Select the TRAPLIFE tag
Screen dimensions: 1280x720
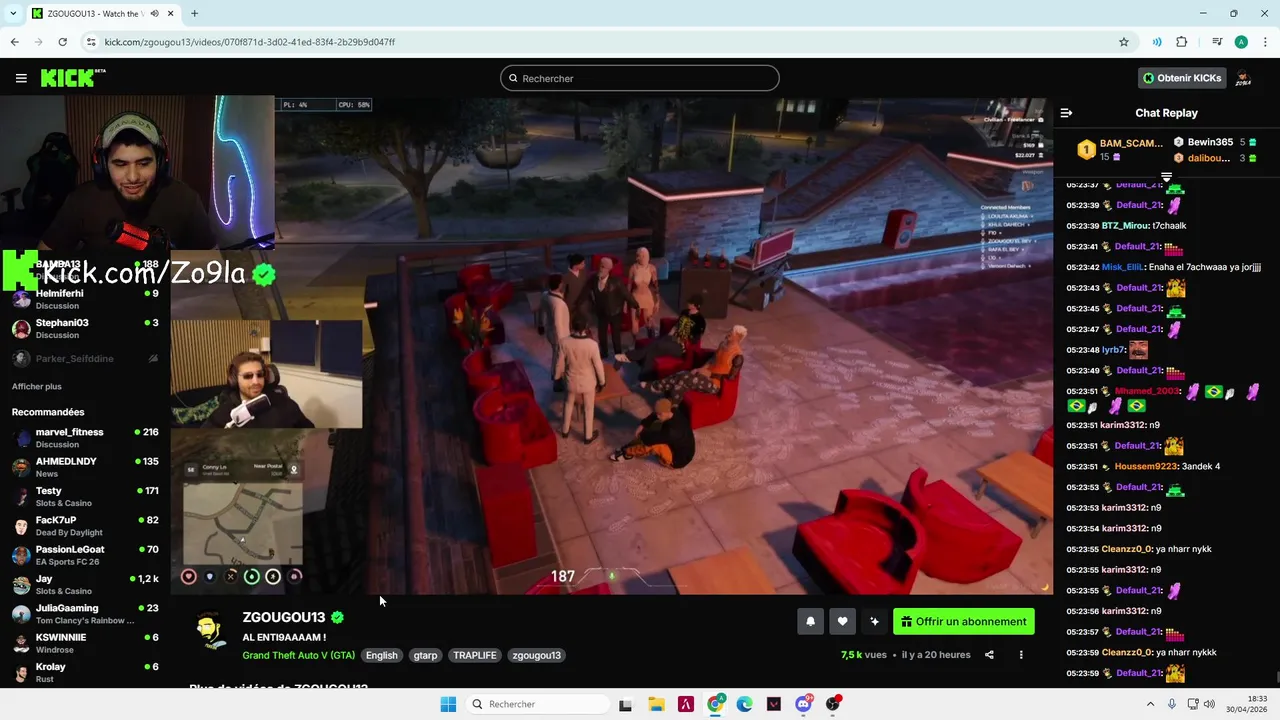[475, 655]
